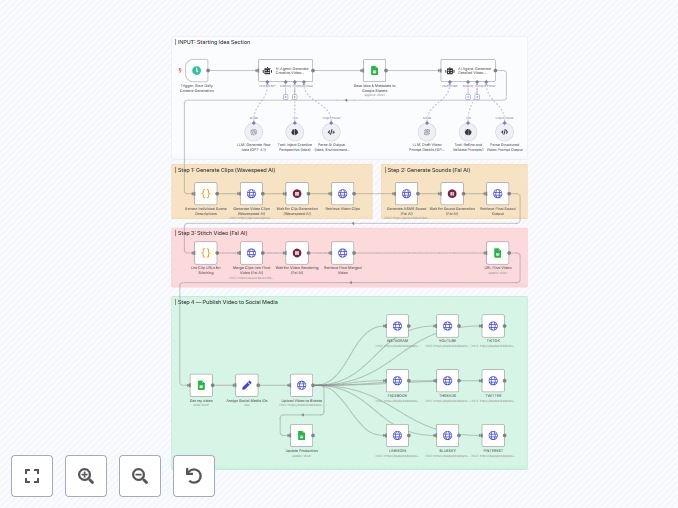The image size is (678, 508).
Task: Select the INSTAGRAM publish node
Action: [397, 326]
